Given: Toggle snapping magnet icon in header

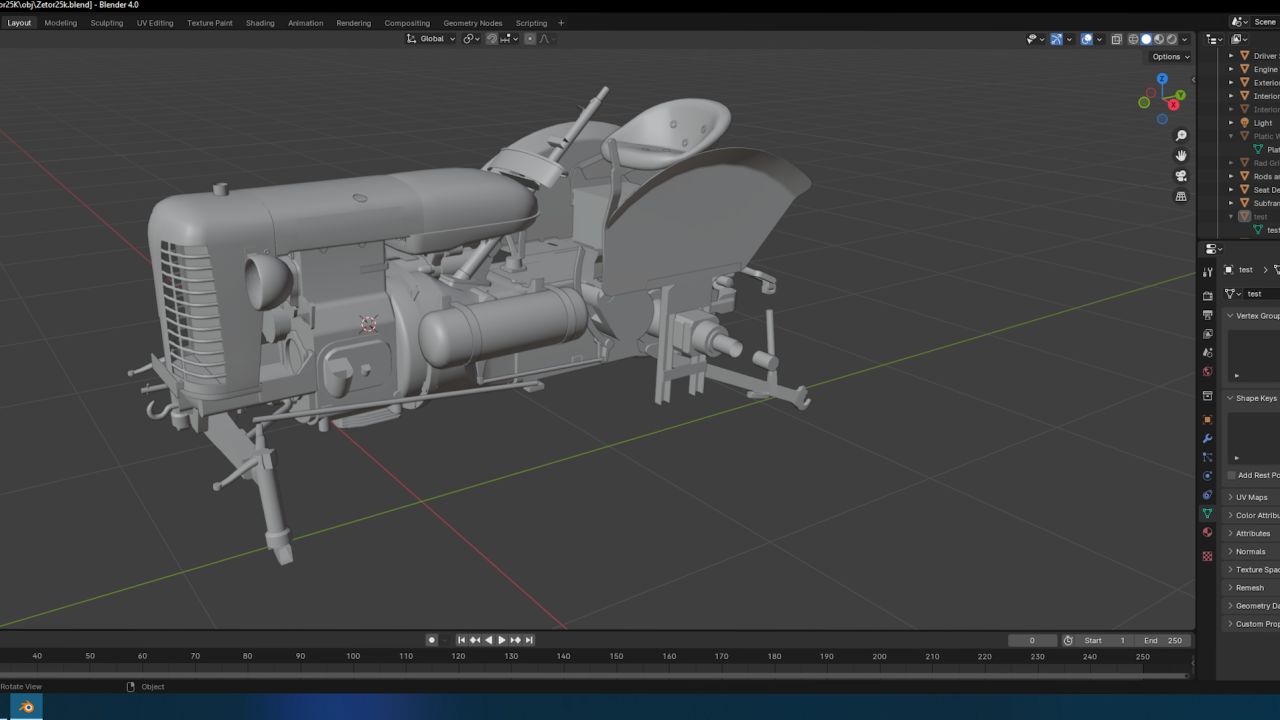Looking at the screenshot, I should click(x=492, y=39).
